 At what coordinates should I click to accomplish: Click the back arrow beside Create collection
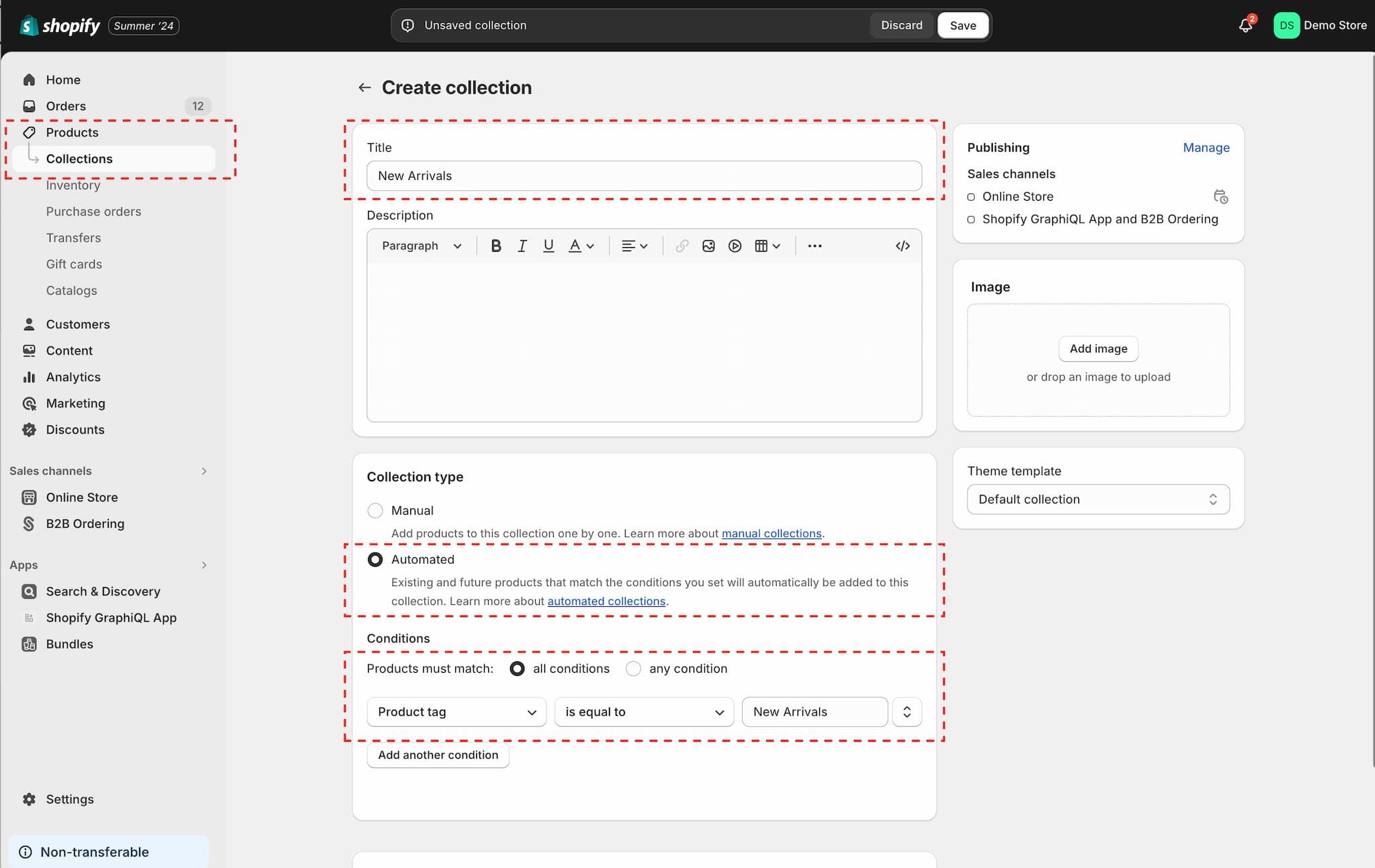click(x=365, y=87)
